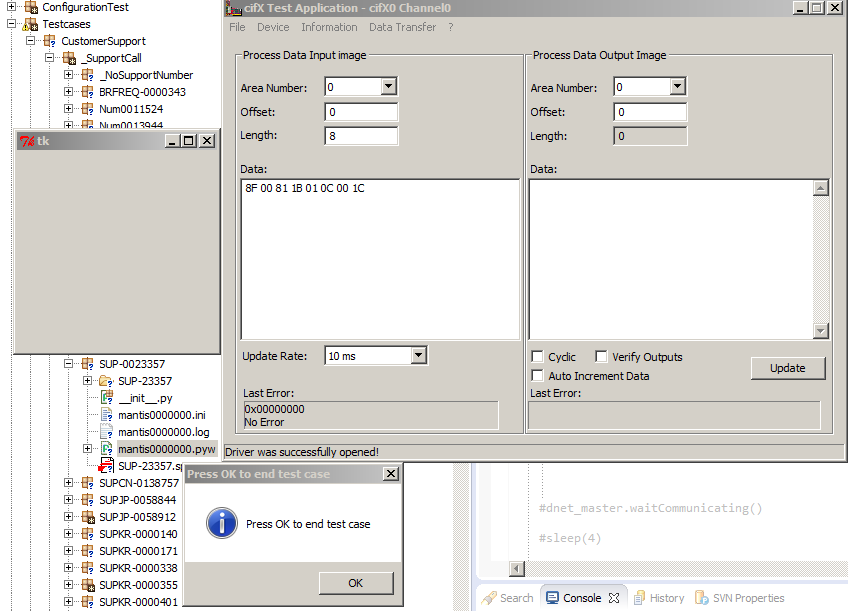This screenshot has width=848, height=611.
Task: Click the mantis0000000.log file icon
Action: [x=107, y=432]
